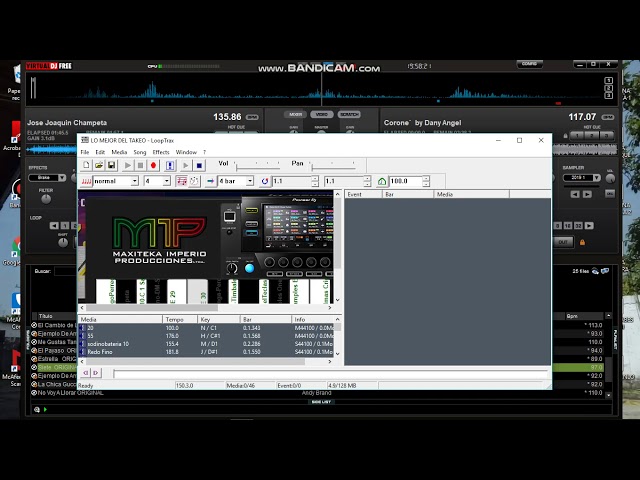The height and width of the screenshot is (480, 640).
Task: Toggle the red score-lines icon
Action: tap(181, 181)
